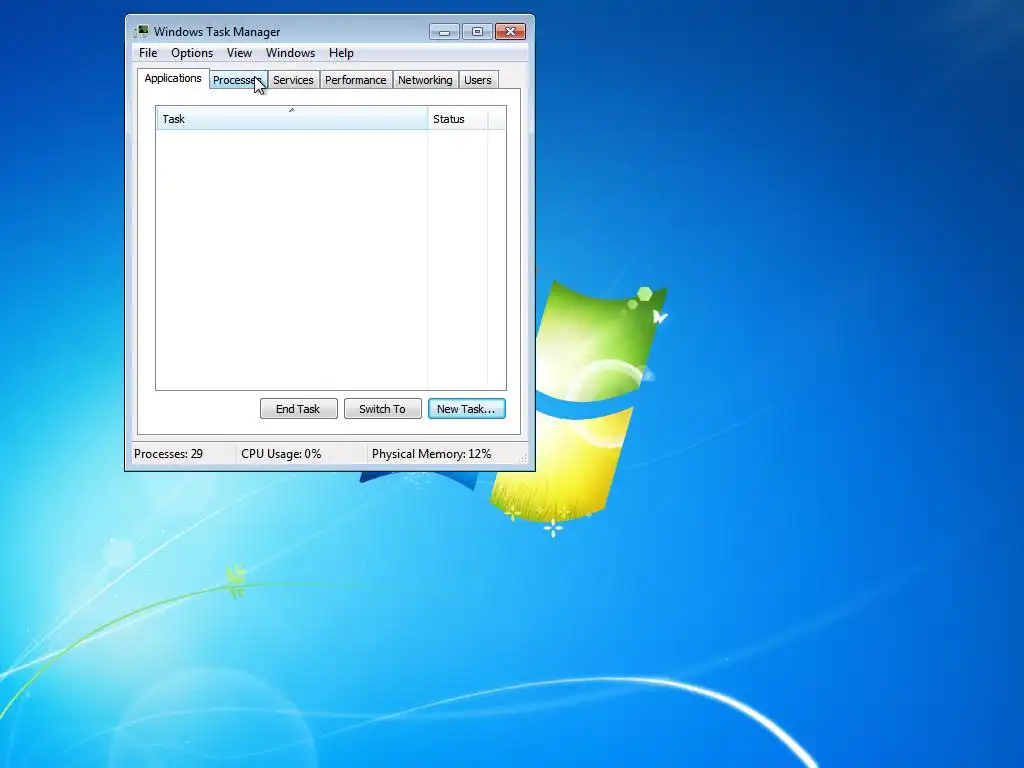Switch to the Services tab

pos(293,80)
